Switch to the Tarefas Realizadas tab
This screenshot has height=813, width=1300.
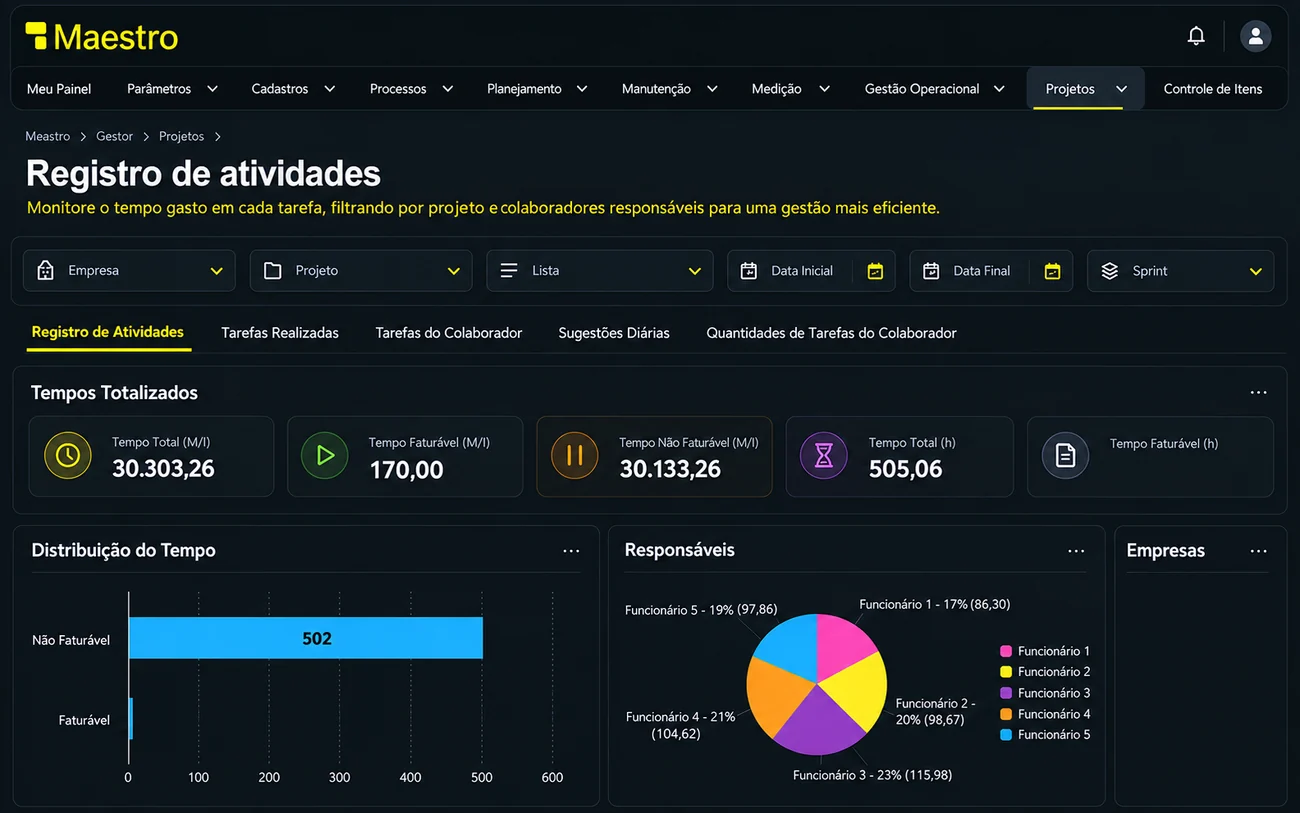click(280, 333)
